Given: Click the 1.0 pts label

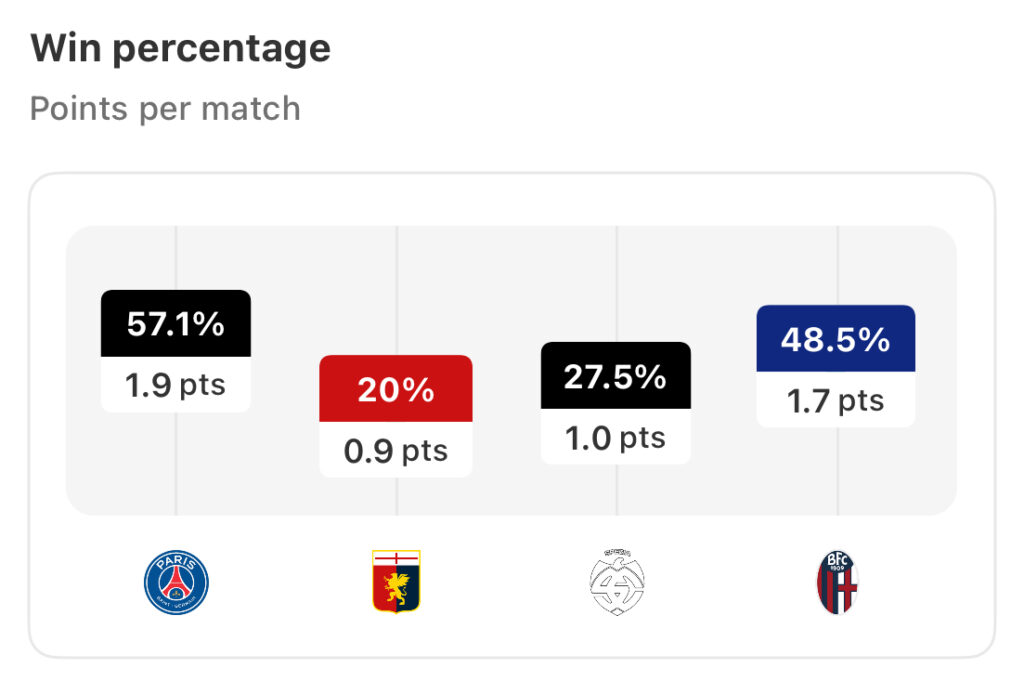Looking at the screenshot, I should 616,437.
